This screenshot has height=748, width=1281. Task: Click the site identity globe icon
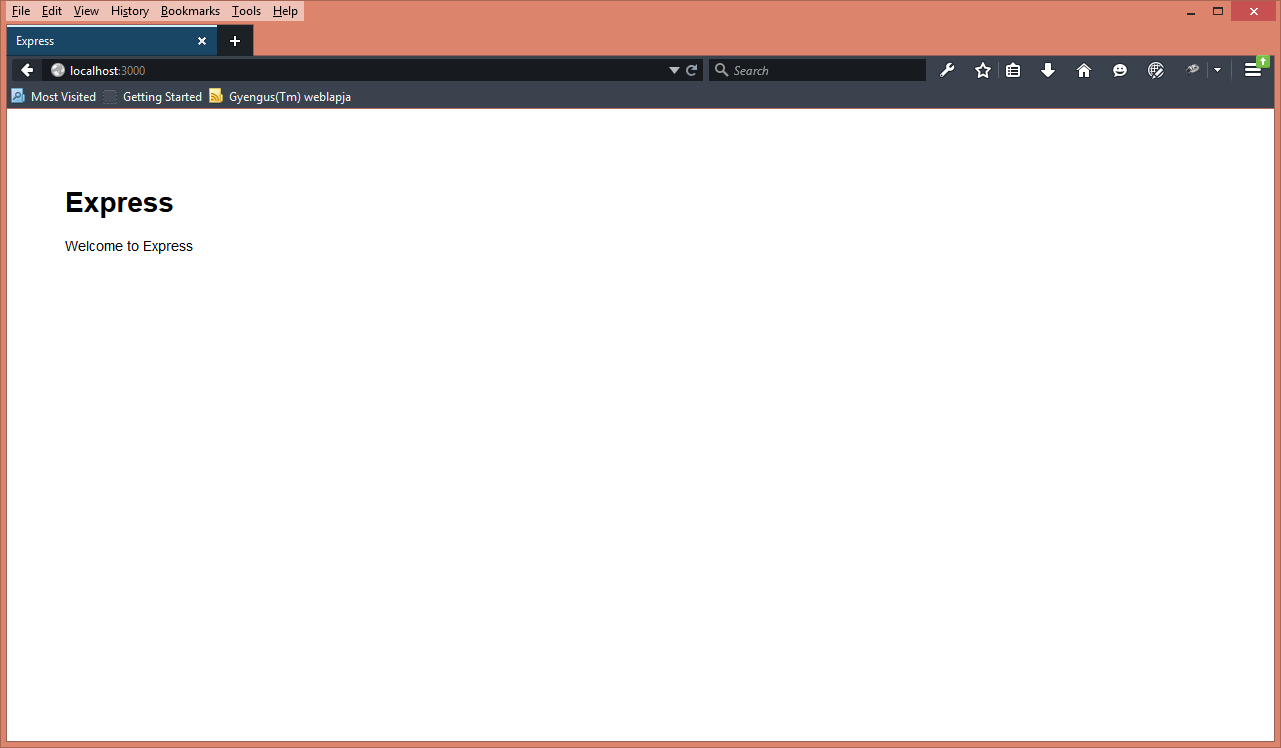(x=58, y=70)
